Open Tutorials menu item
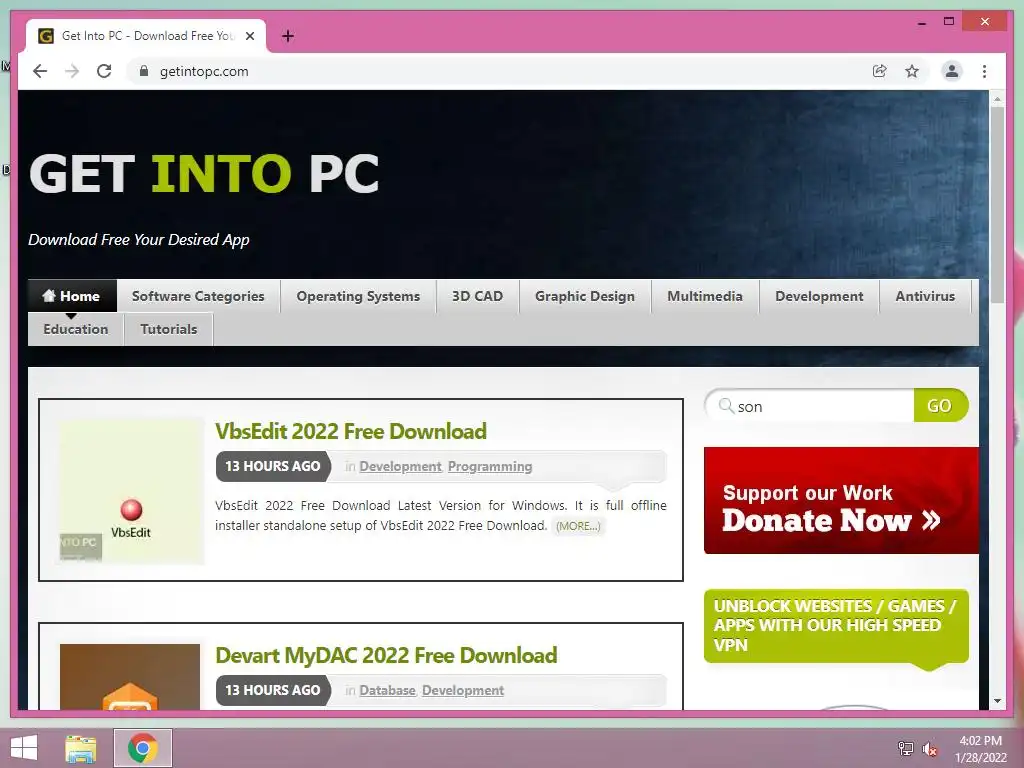Screen dimensions: 1024x768 click(x=168, y=329)
